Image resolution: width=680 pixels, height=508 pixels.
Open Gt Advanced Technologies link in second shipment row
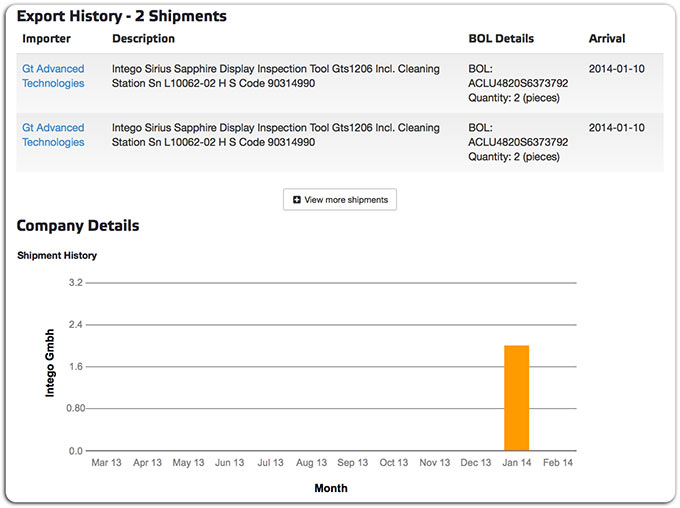click(53, 135)
